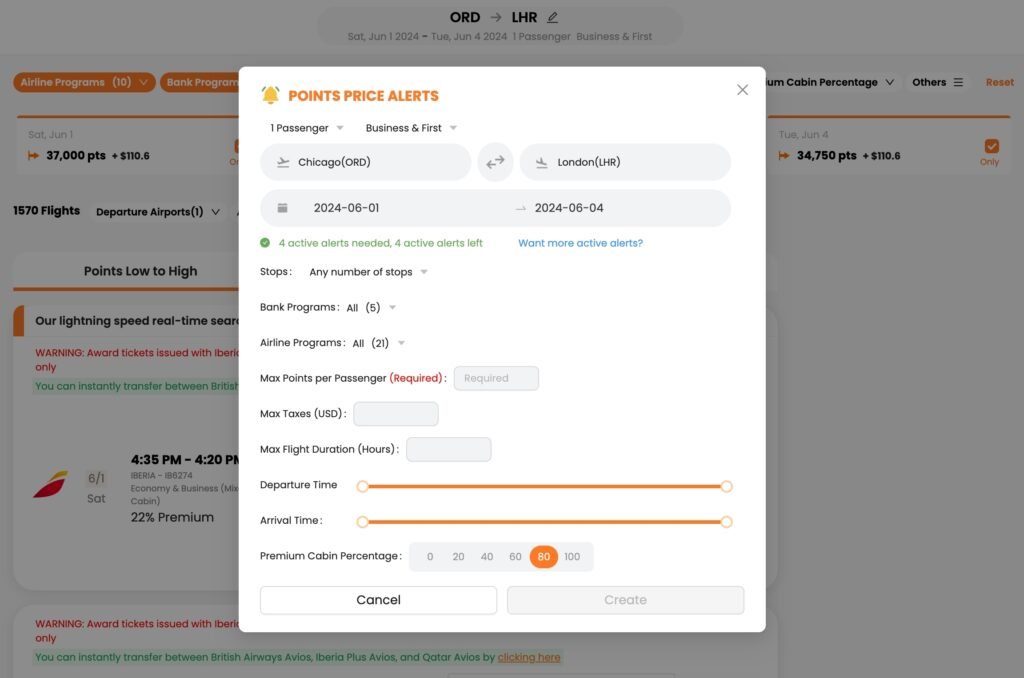This screenshot has height=678, width=1024.
Task: Toggle the Only checkbox for Tue, Jun 4
Action: pyautogui.click(x=991, y=146)
